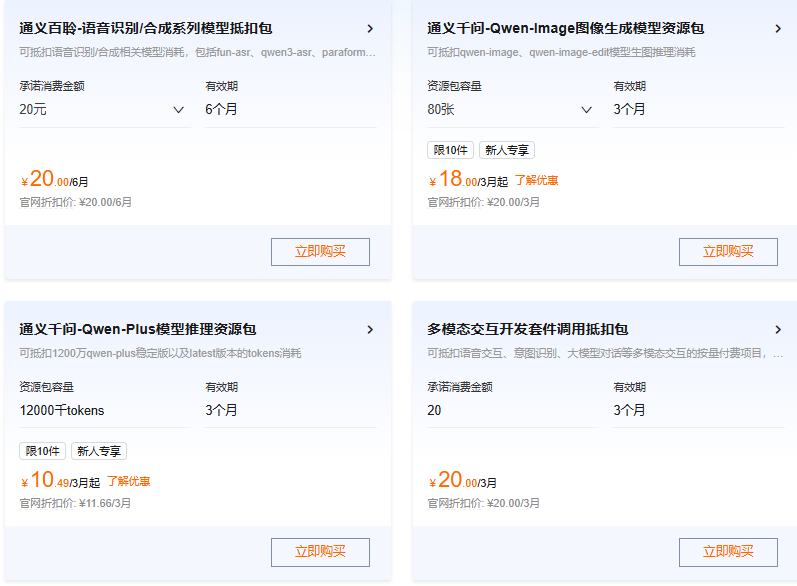
Task: Buy Qwen-Image resource pack with 立即购买
Action: tap(728, 252)
